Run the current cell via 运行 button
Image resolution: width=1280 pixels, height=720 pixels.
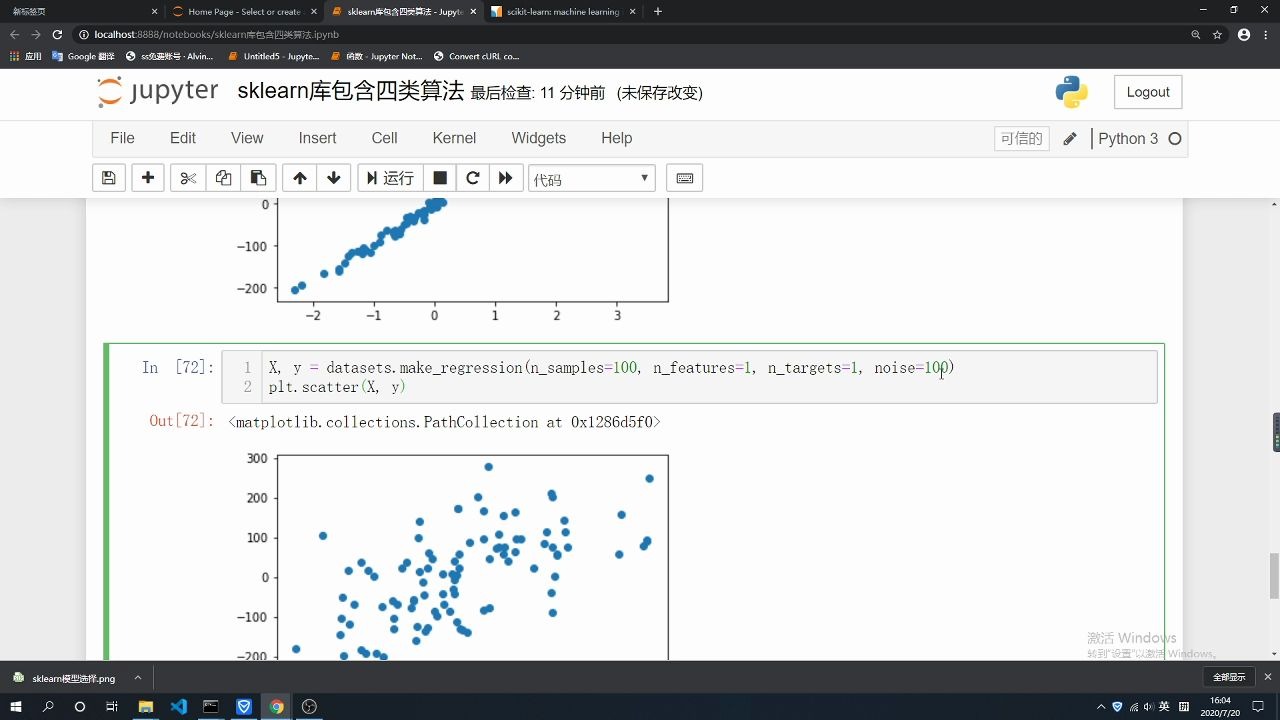(x=388, y=177)
